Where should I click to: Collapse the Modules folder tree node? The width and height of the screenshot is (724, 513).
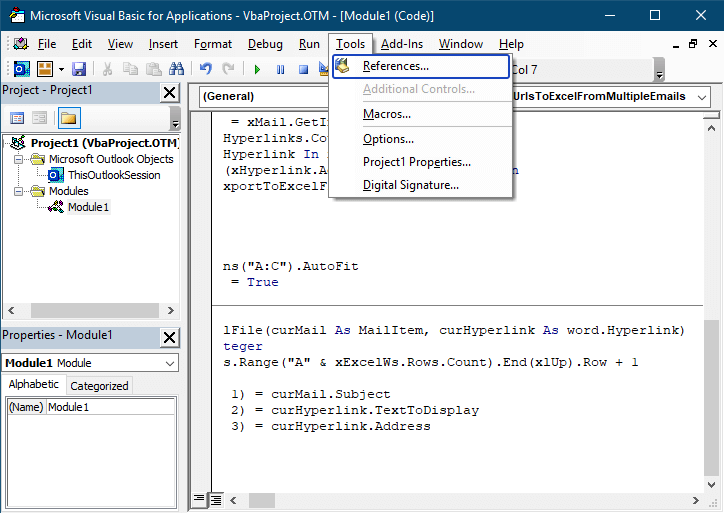(20, 191)
